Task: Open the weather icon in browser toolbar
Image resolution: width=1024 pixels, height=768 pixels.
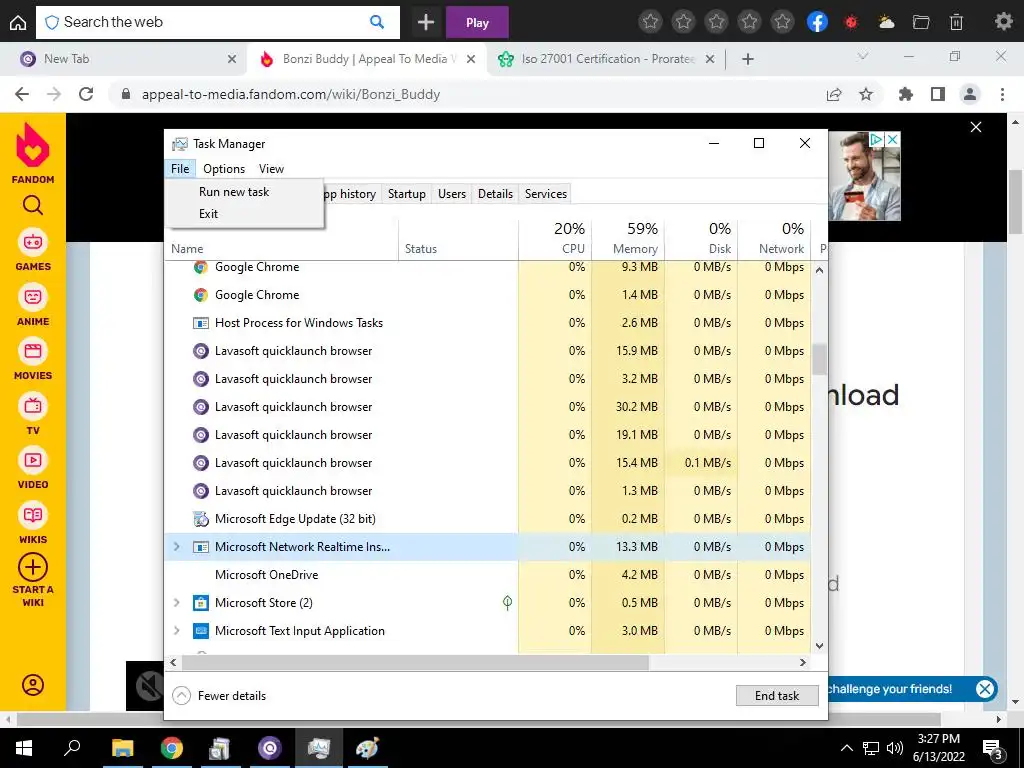Action: tap(886, 22)
